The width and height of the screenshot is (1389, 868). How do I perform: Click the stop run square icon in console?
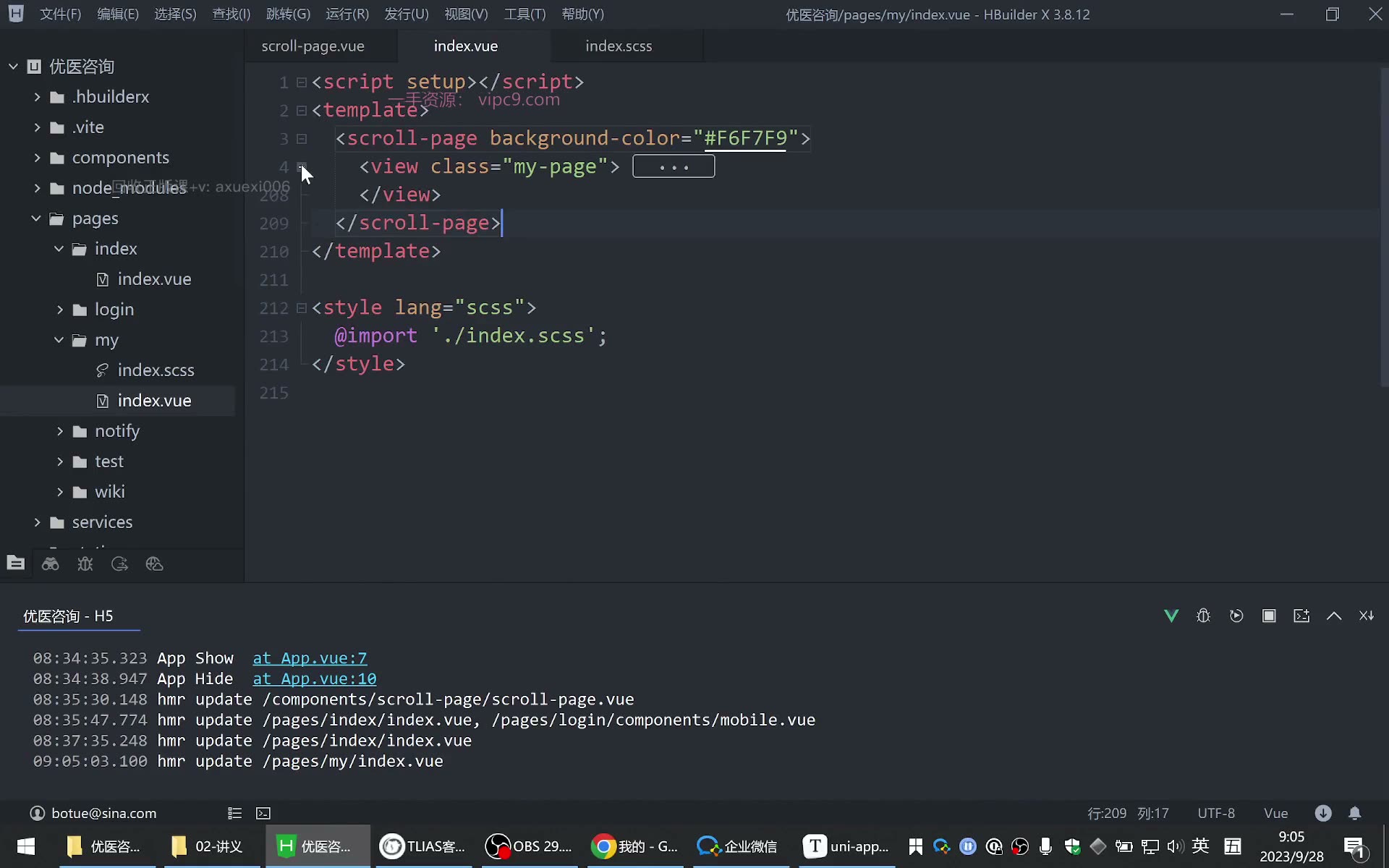point(1269,616)
